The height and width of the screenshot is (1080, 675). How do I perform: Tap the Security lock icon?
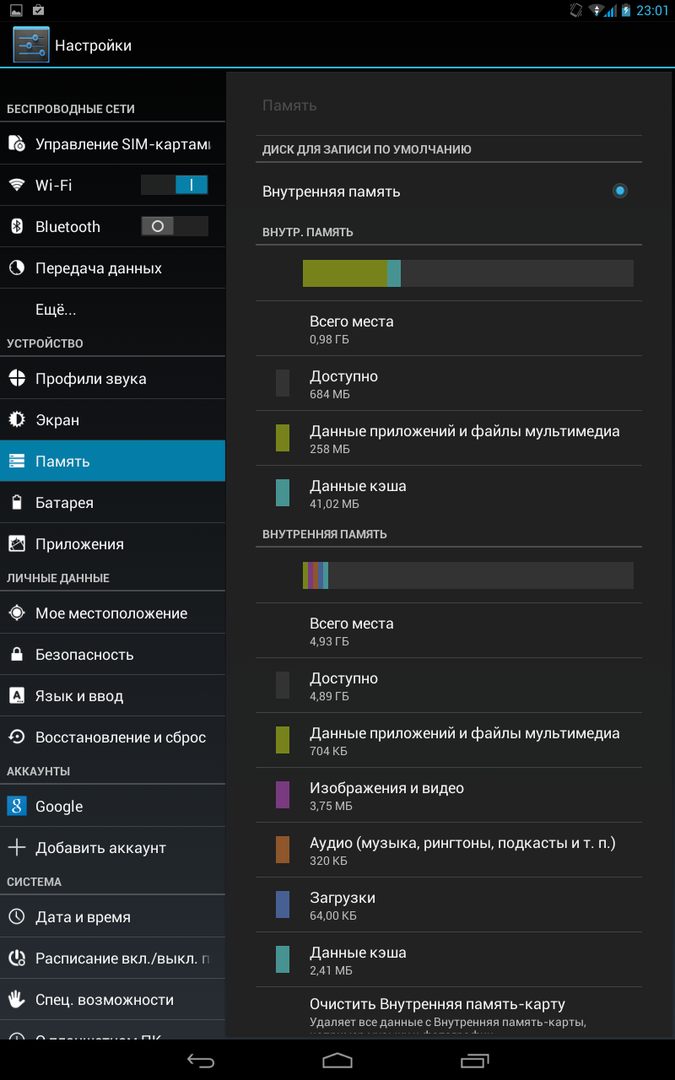(17, 655)
